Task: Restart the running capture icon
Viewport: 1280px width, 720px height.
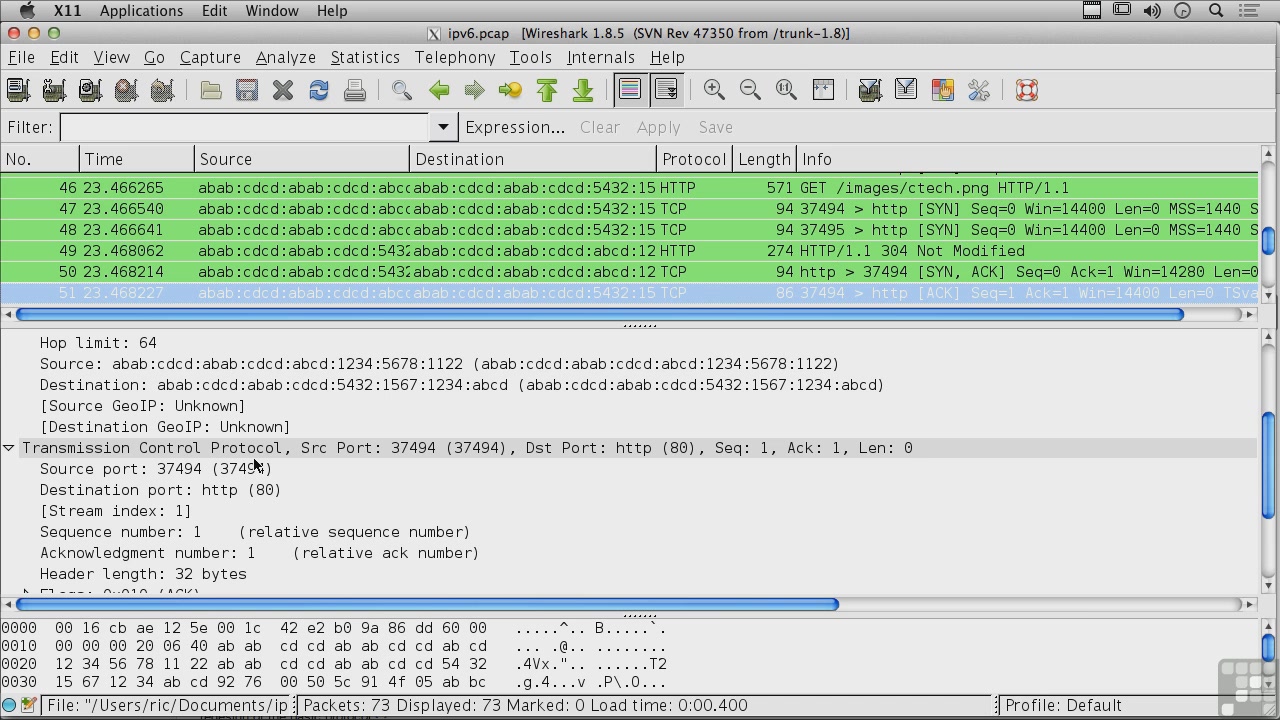Action: click(162, 90)
